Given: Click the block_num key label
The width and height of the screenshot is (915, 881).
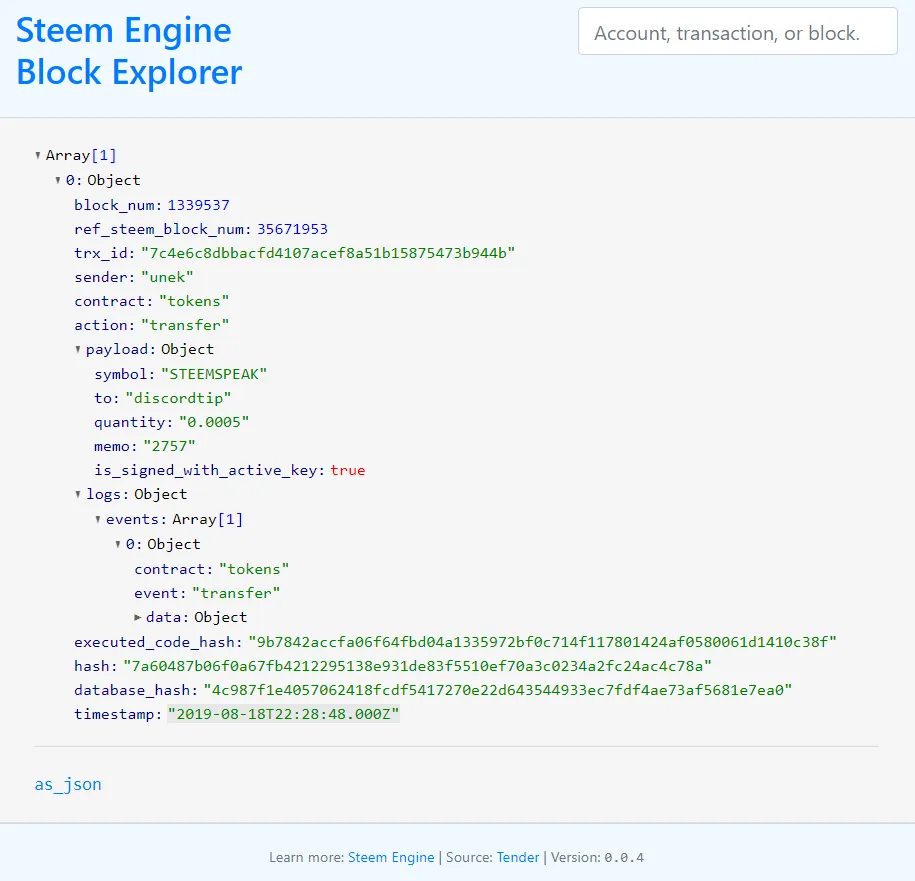Looking at the screenshot, I should [118, 205].
